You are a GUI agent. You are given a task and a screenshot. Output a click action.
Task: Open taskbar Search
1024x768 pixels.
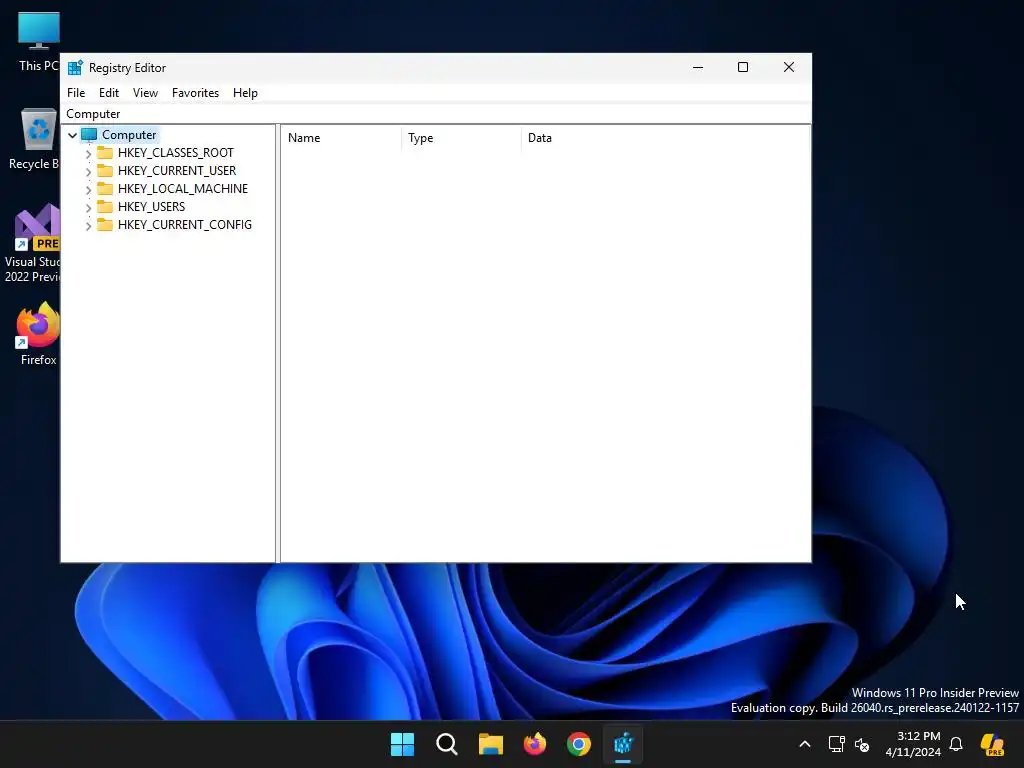447,744
